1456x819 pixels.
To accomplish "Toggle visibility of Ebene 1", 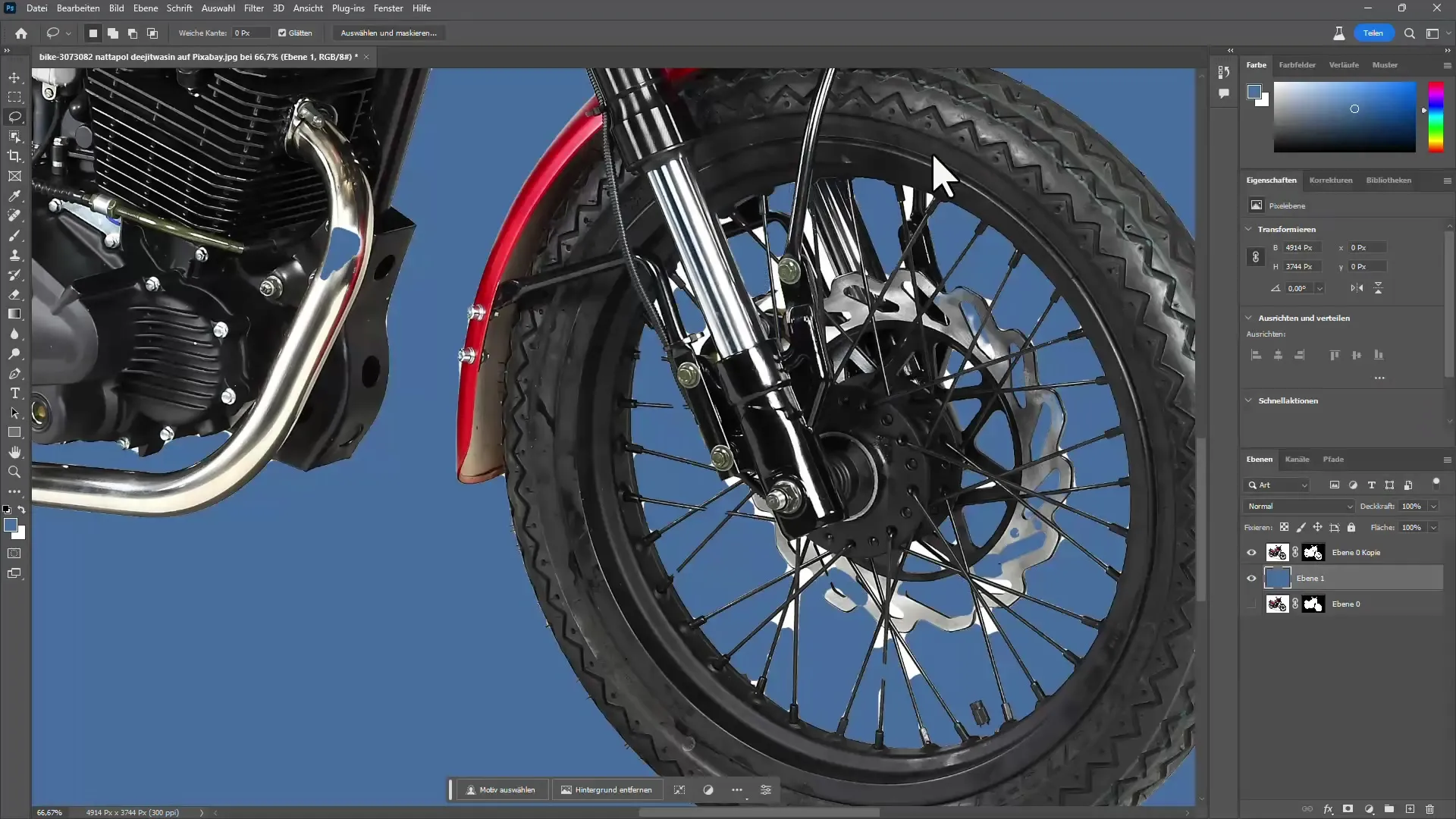I will click(x=1251, y=578).
